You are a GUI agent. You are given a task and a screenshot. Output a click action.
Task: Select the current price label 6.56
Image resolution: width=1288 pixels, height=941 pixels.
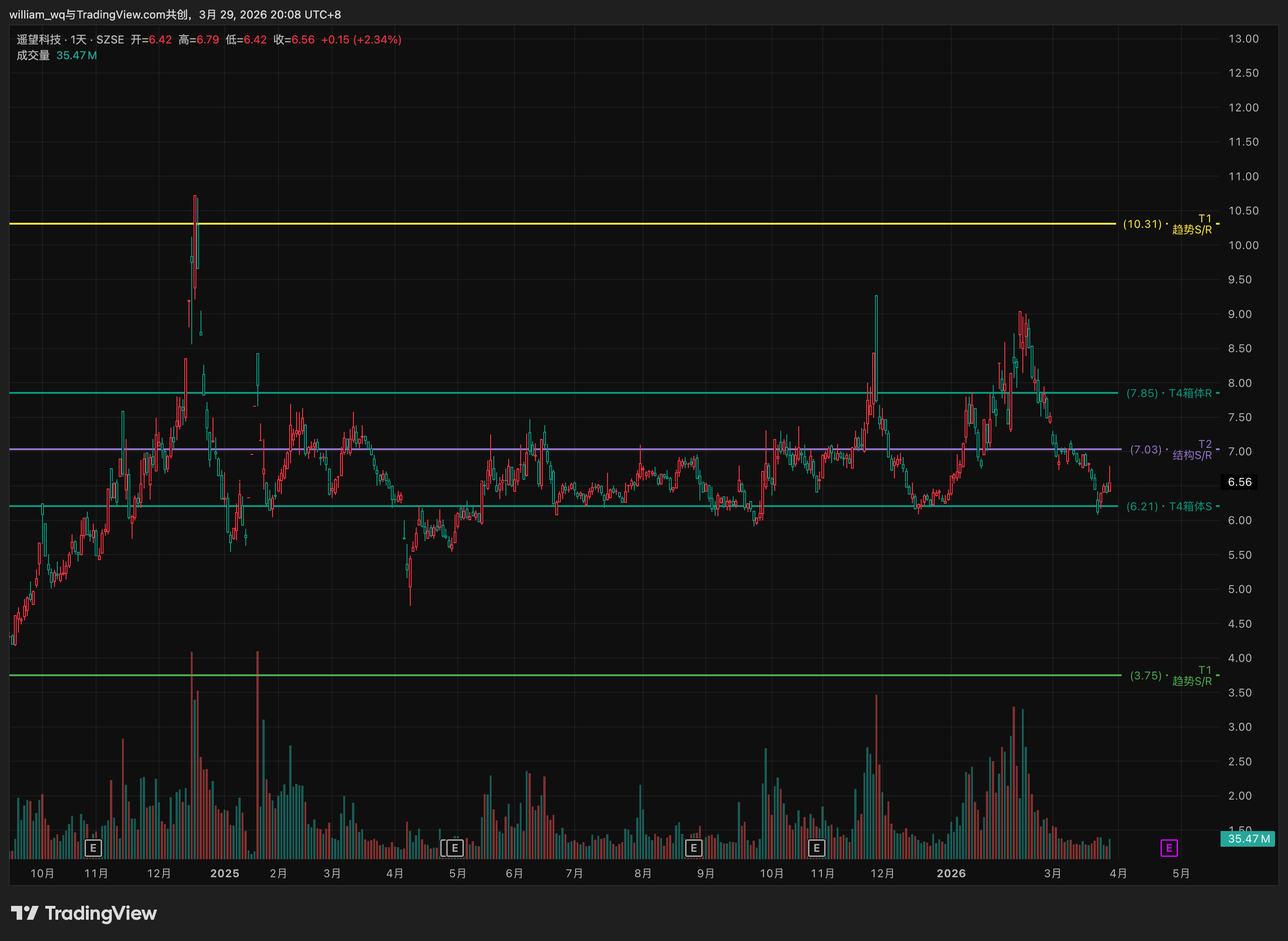click(x=1239, y=482)
